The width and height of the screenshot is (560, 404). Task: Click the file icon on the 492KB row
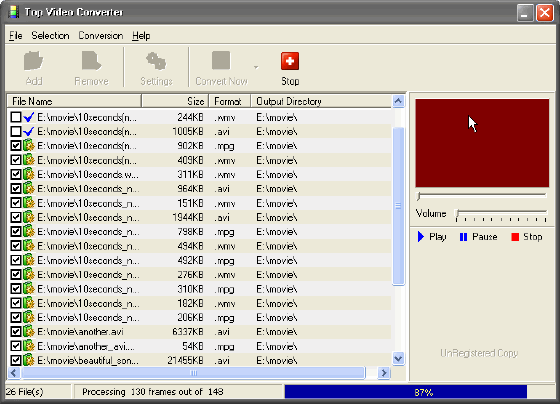(x=29, y=260)
